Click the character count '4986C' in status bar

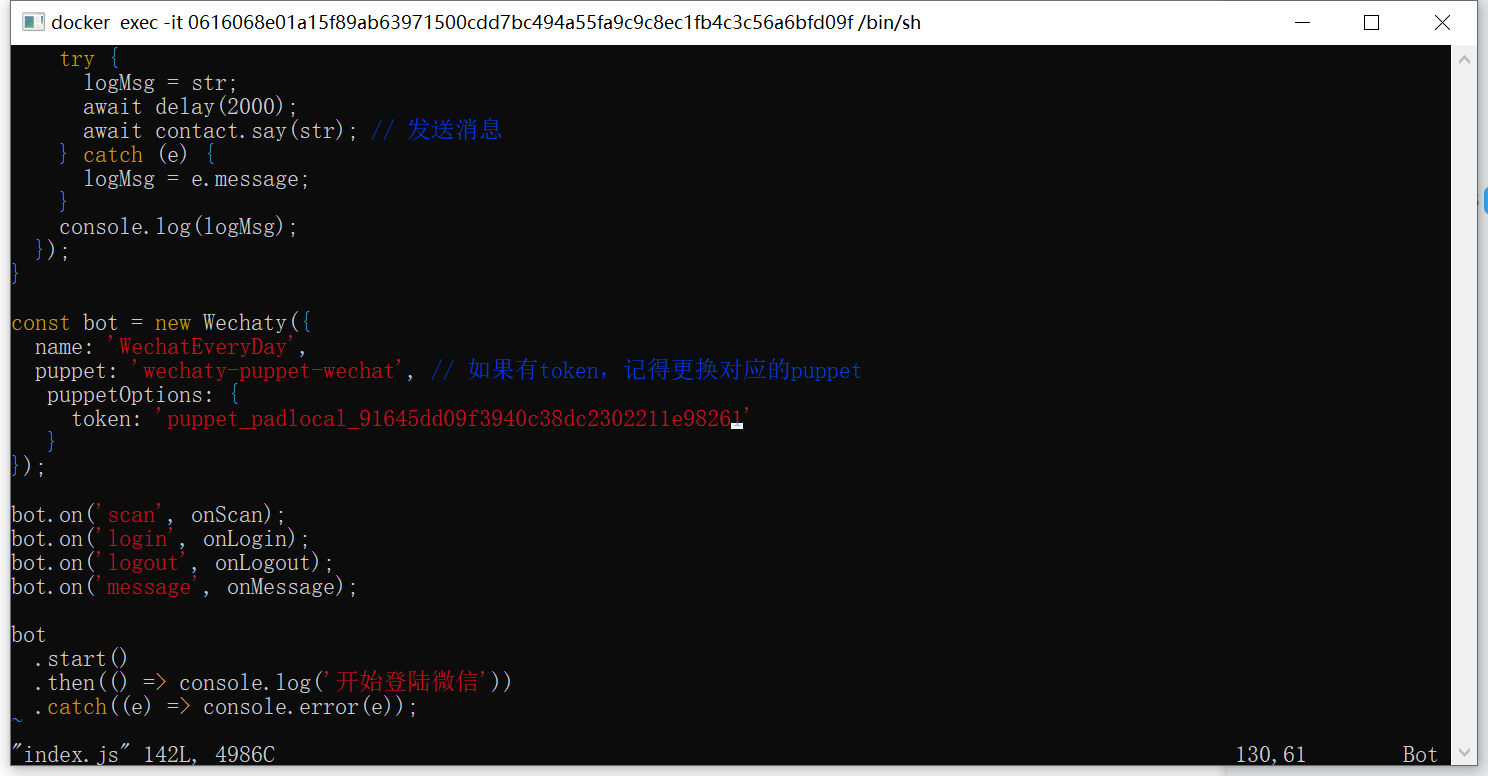244,754
